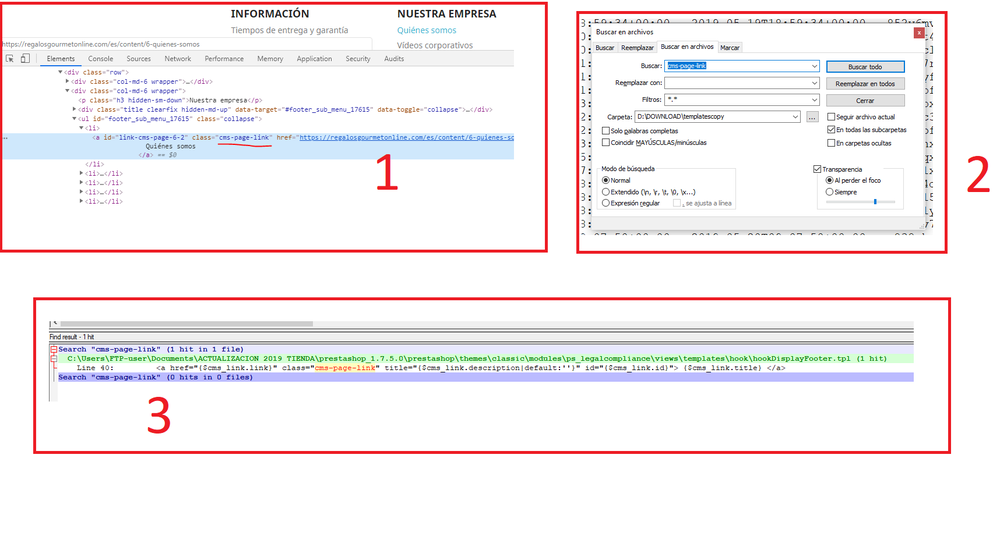Follow the href URL in the highlighted anchor node

tap(406, 137)
